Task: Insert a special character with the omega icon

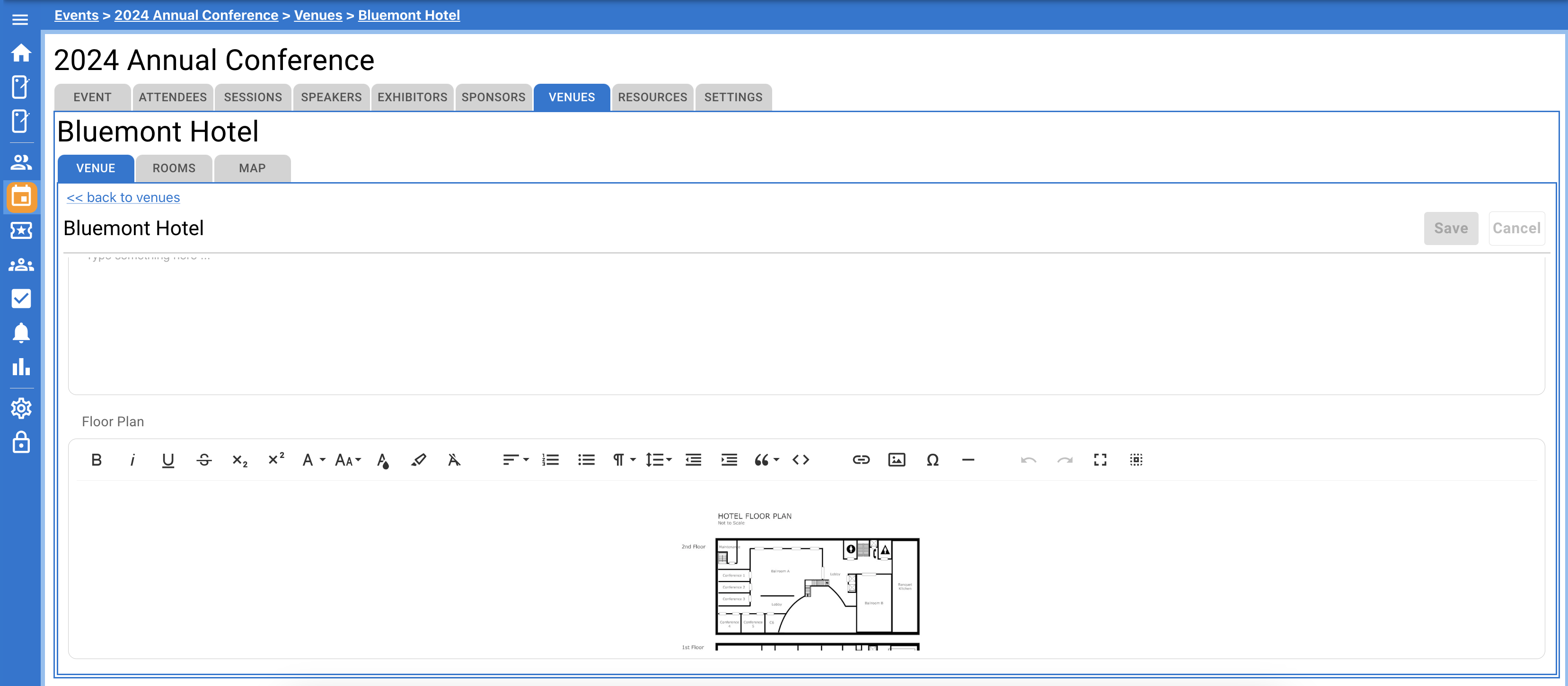Action: [933, 459]
